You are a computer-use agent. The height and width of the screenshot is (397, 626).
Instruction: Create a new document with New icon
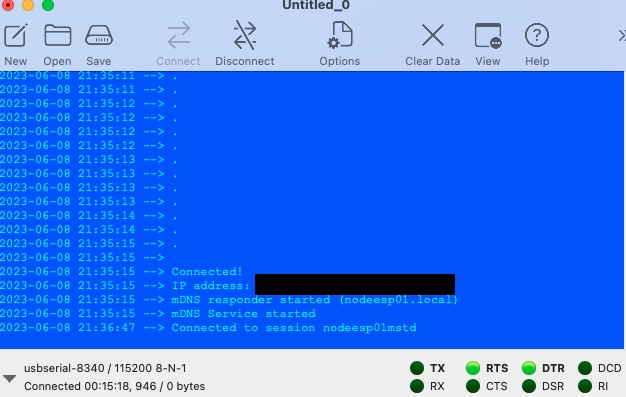click(x=16, y=36)
